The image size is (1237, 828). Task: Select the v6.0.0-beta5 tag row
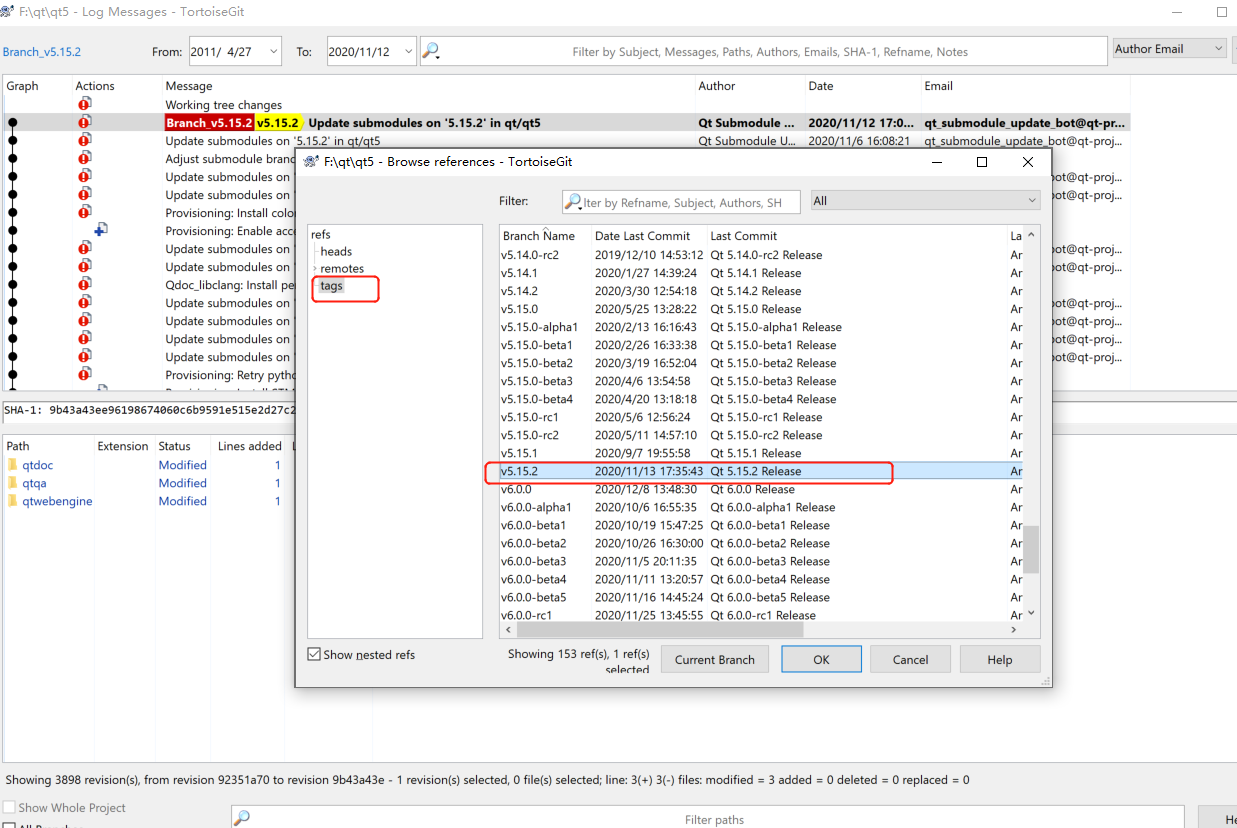[x=761, y=597]
